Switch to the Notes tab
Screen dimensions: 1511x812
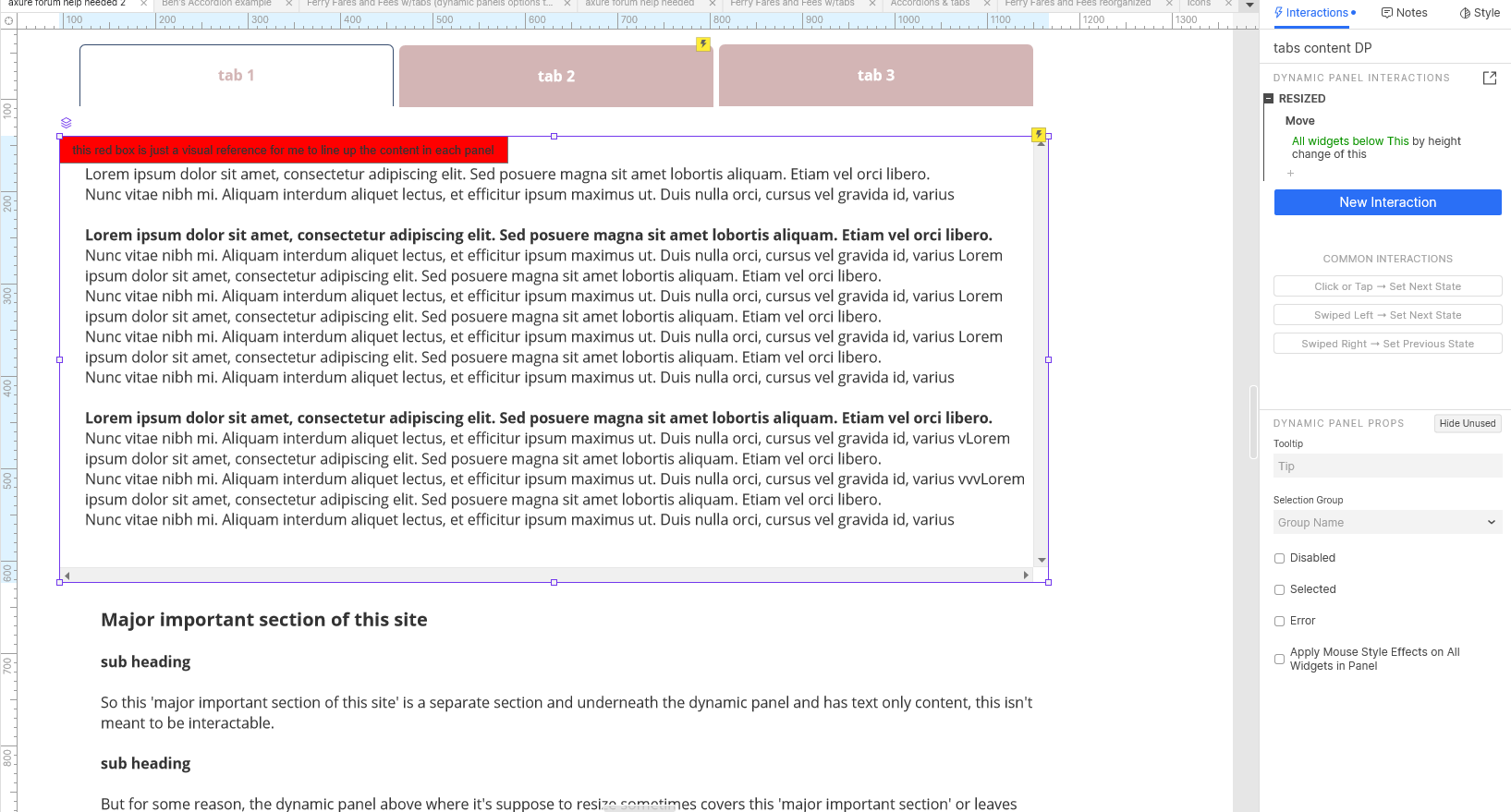click(x=1404, y=13)
